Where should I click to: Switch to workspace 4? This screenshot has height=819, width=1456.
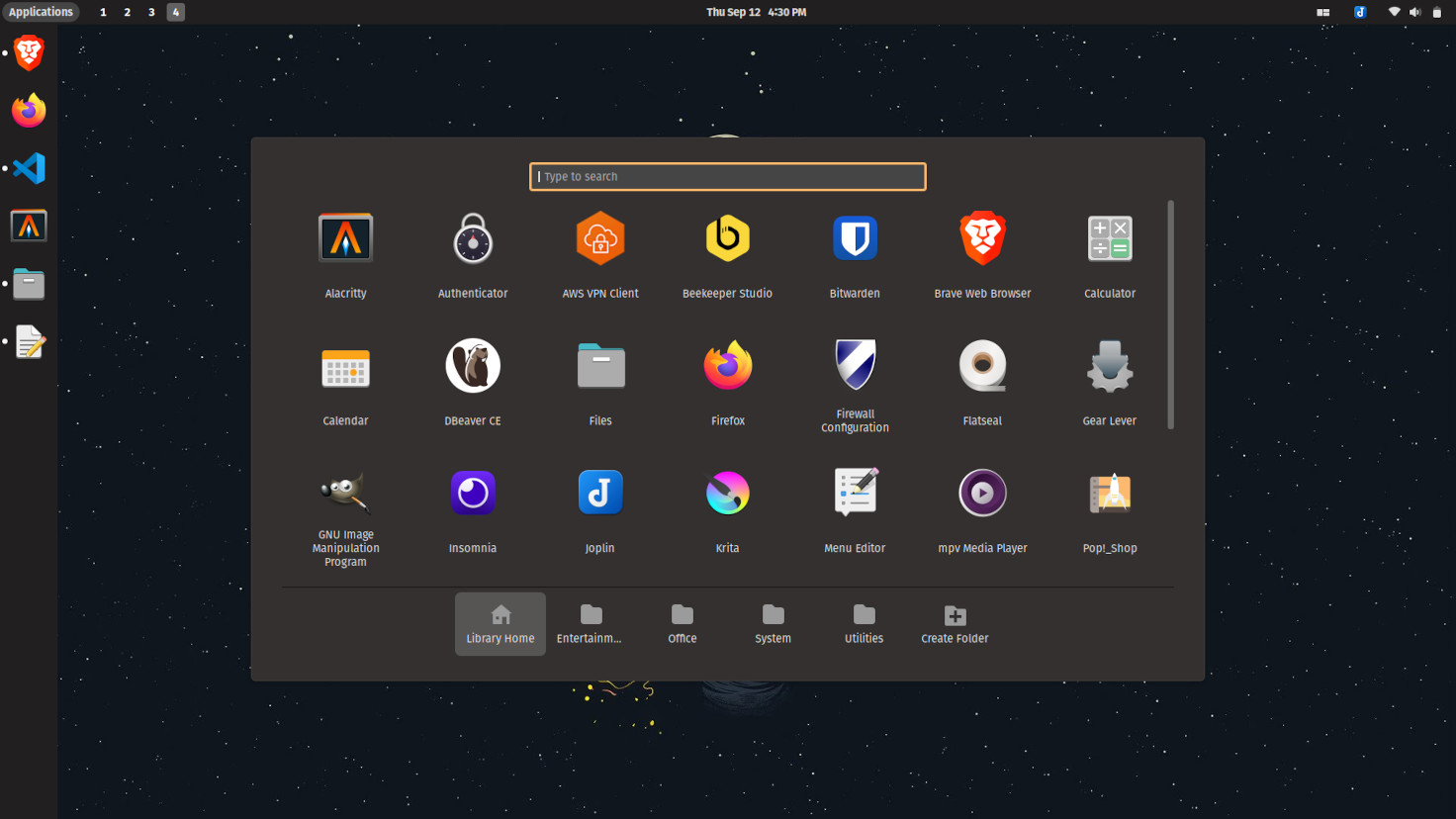(176, 12)
